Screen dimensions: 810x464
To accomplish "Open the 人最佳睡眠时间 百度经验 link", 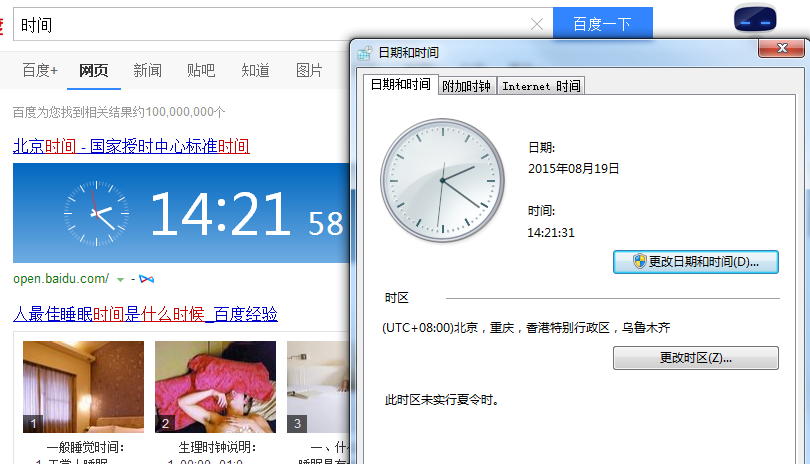I will [x=145, y=314].
